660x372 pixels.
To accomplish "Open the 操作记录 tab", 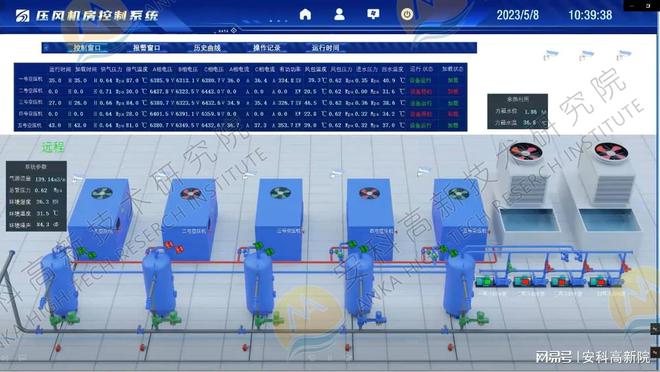I will (x=266, y=48).
